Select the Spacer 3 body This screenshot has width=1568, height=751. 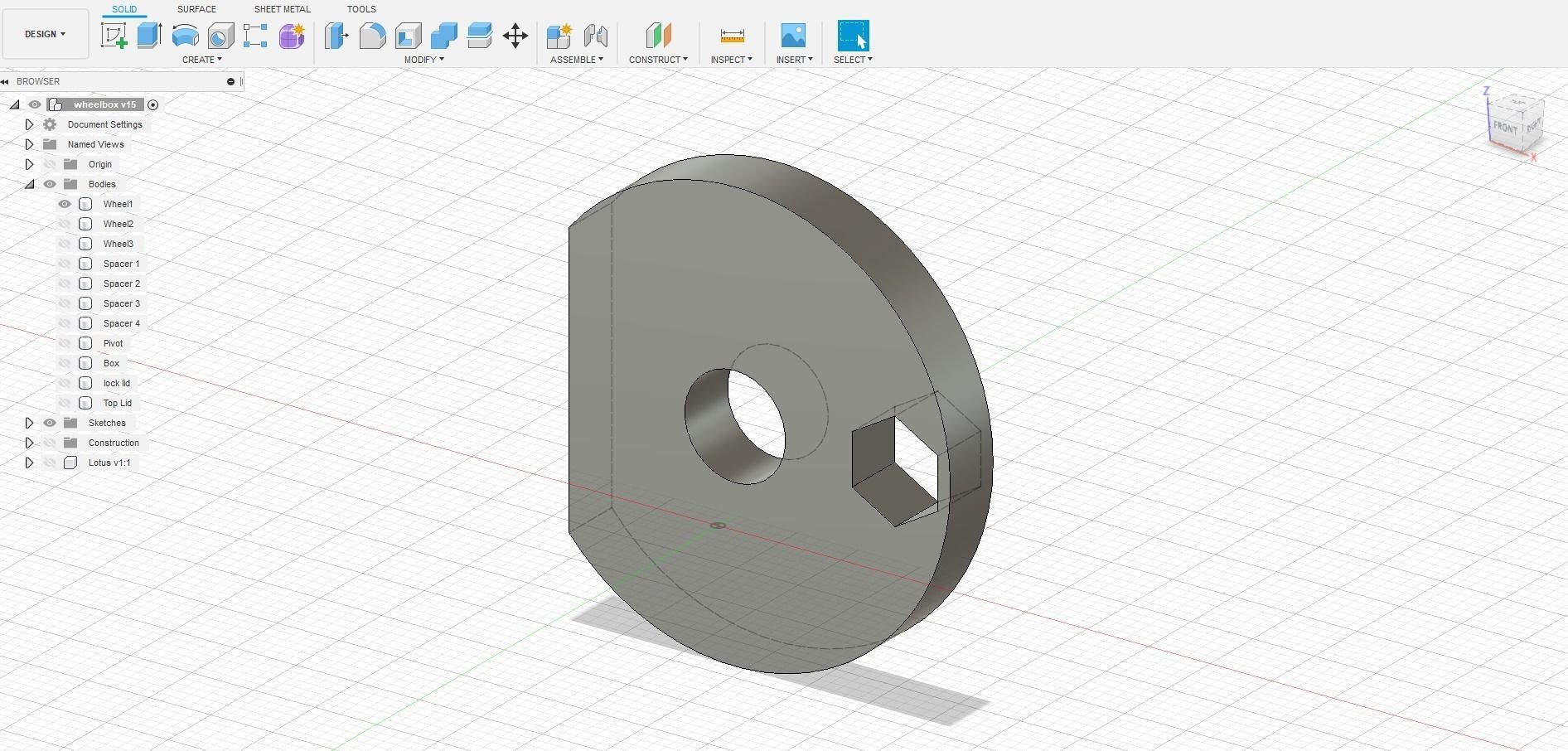[122, 303]
